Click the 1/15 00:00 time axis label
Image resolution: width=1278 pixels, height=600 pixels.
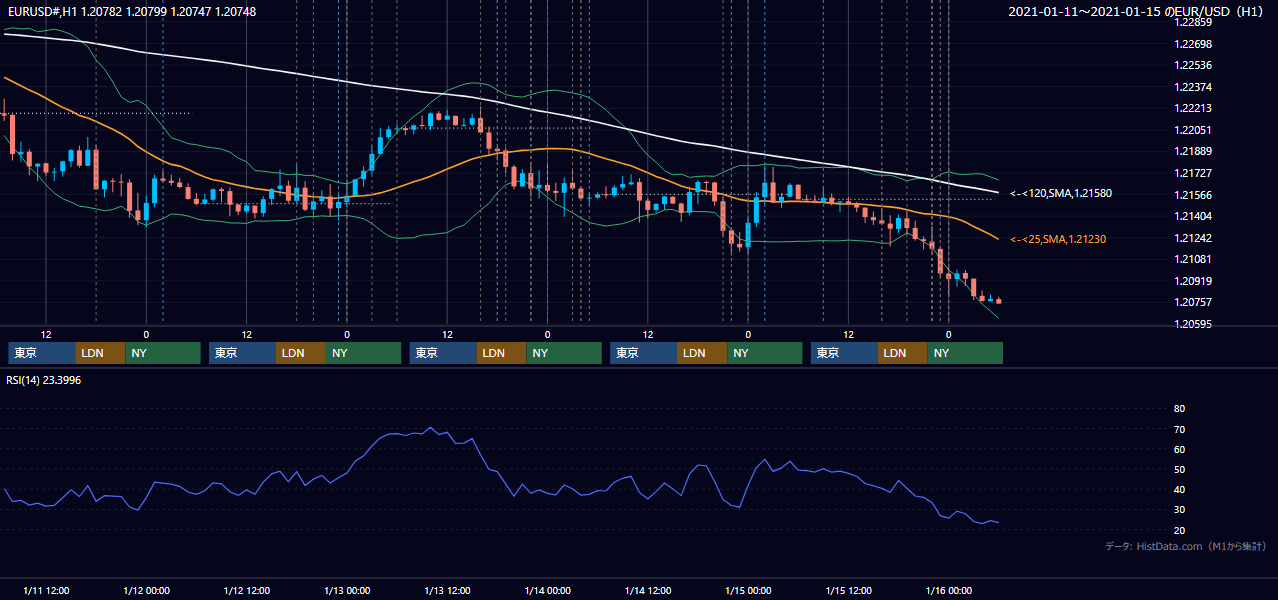748,590
